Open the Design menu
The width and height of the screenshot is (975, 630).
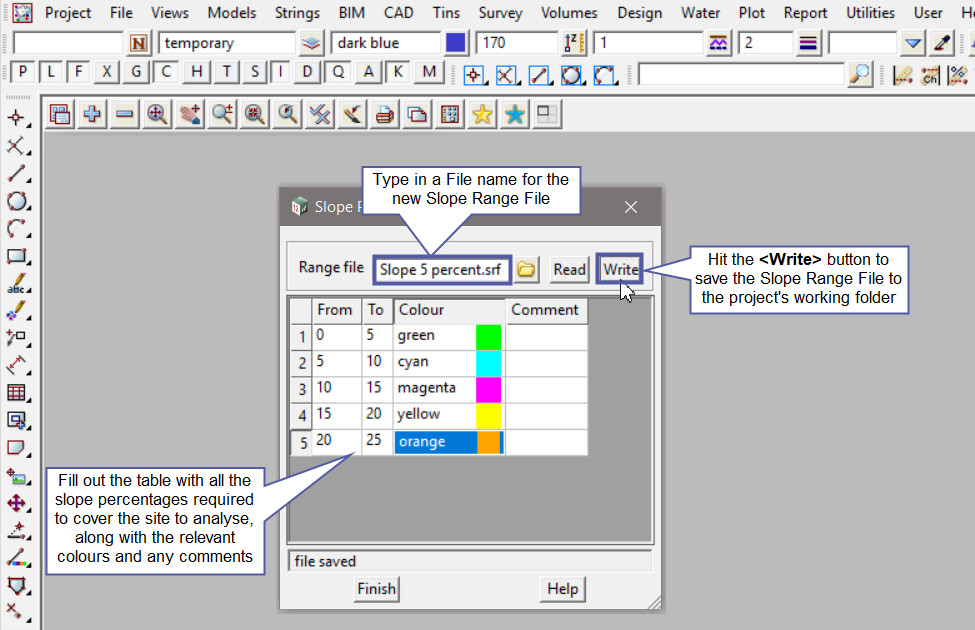coord(639,12)
